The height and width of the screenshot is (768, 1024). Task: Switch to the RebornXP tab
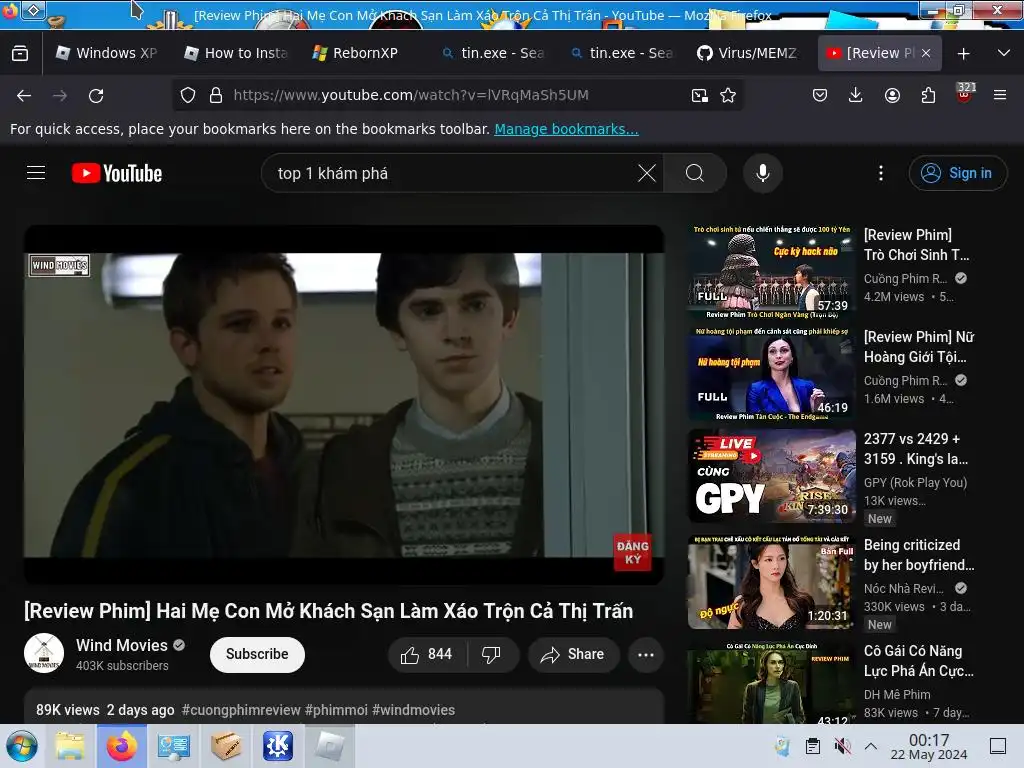[363, 53]
